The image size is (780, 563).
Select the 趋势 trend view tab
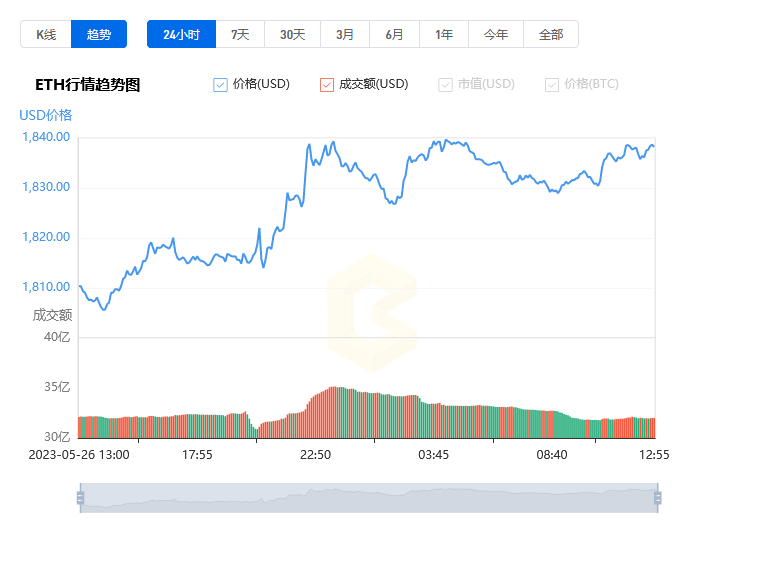point(99,34)
